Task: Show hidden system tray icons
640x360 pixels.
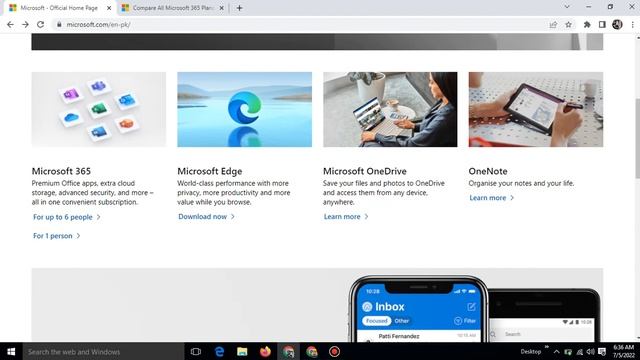Action: point(556,351)
